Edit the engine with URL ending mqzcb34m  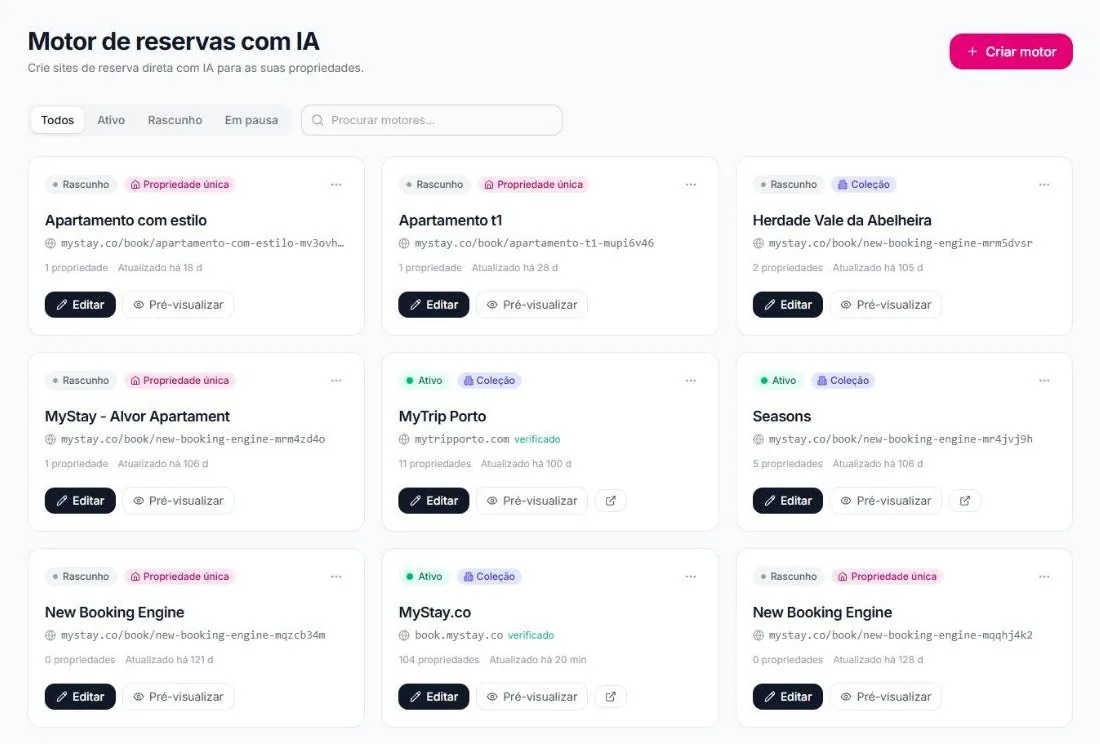80,696
